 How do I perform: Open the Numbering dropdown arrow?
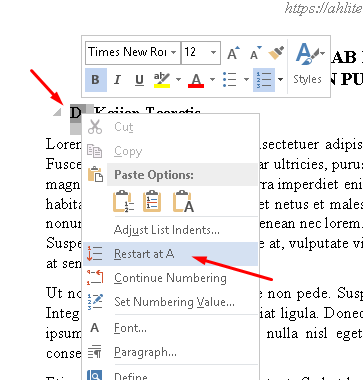(x=280, y=80)
